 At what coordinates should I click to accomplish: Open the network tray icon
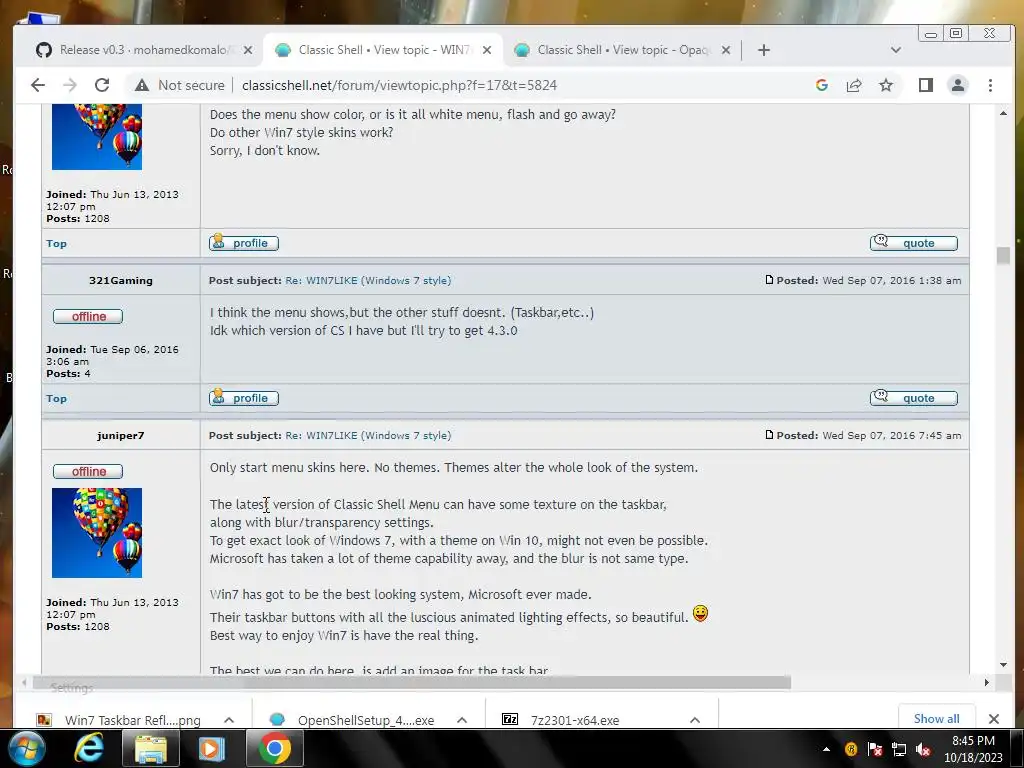pyautogui.click(x=899, y=749)
